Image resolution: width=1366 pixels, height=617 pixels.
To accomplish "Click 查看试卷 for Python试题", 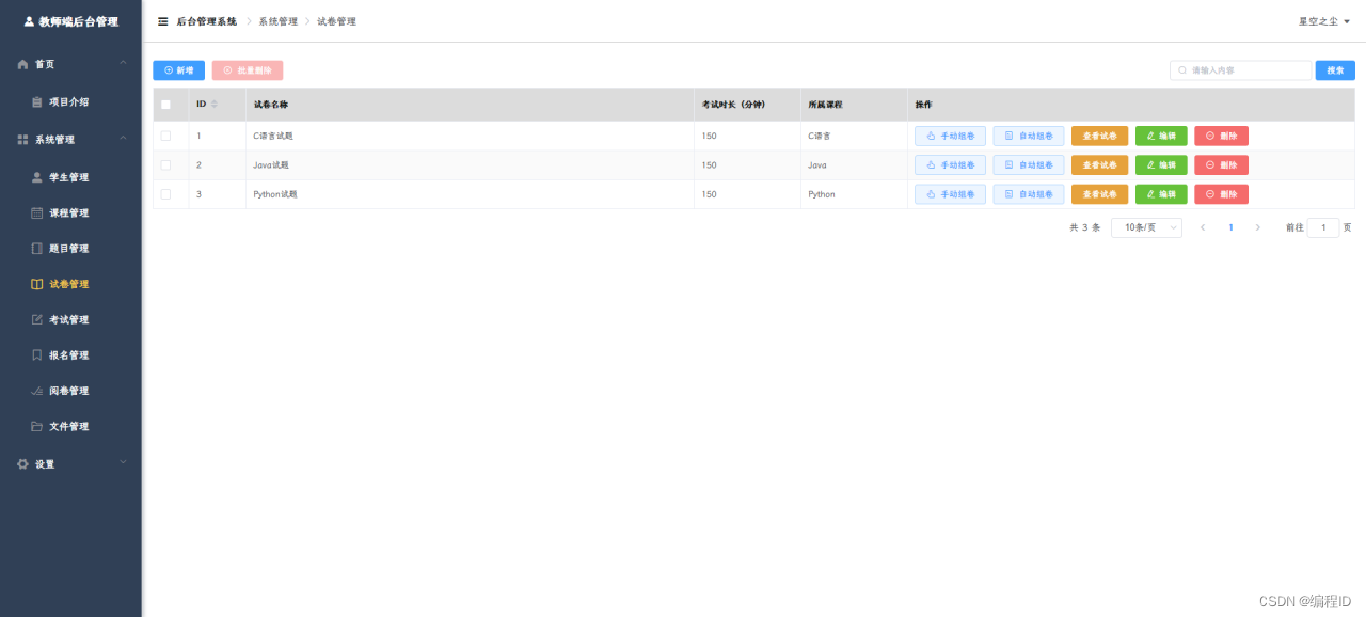I will 1099,194.
